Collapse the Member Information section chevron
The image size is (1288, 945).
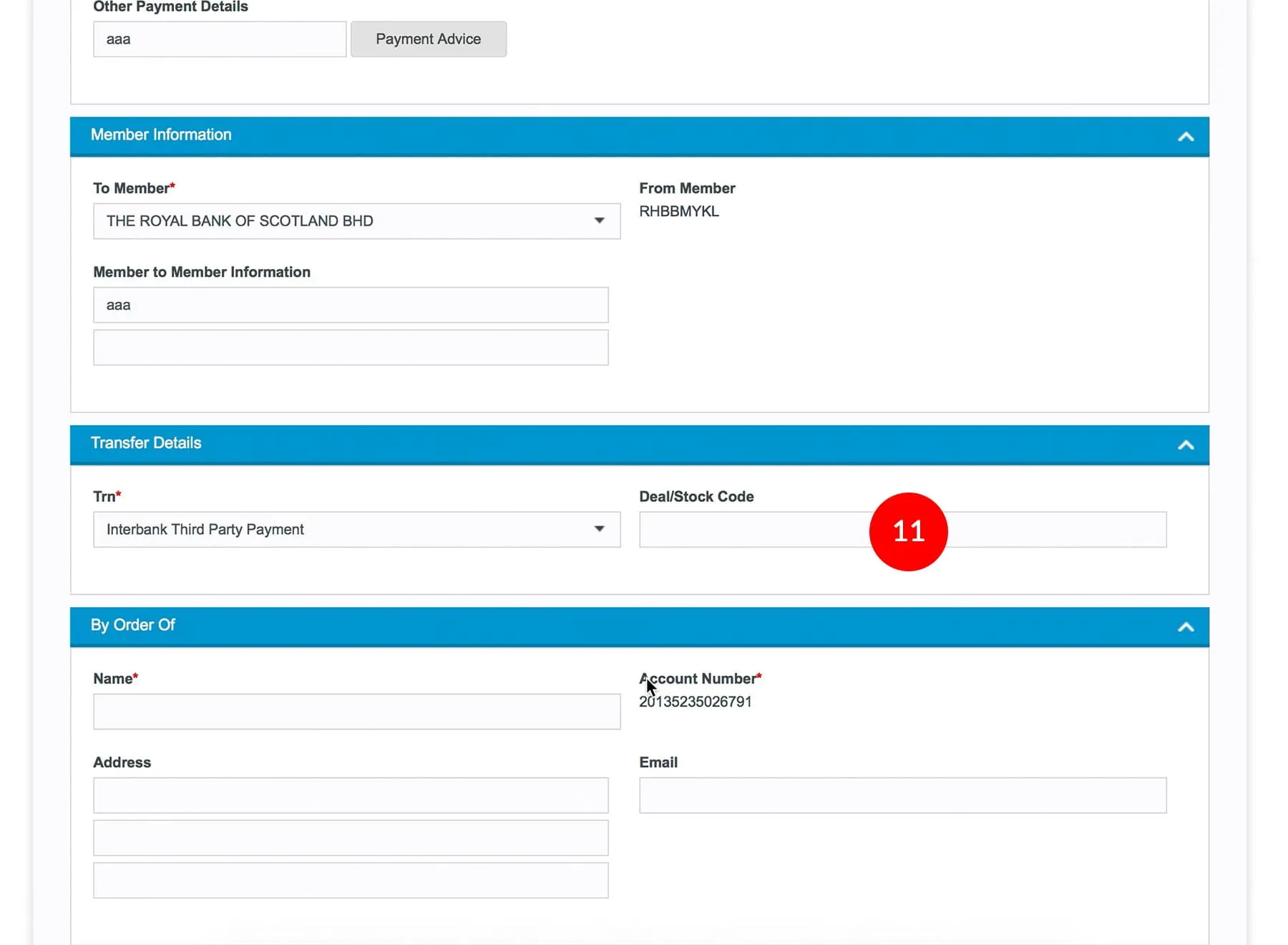[x=1185, y=136]
